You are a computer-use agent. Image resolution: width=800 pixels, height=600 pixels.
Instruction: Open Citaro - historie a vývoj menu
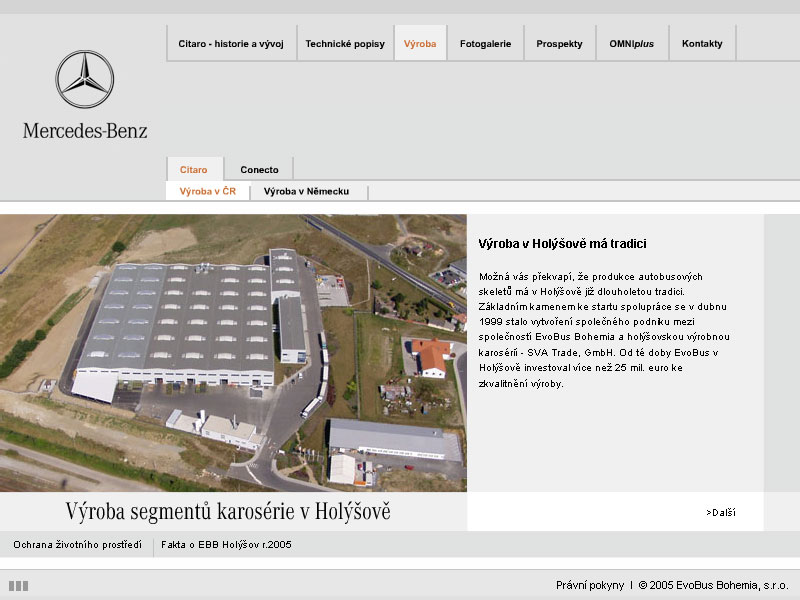(x=231, y=44)
